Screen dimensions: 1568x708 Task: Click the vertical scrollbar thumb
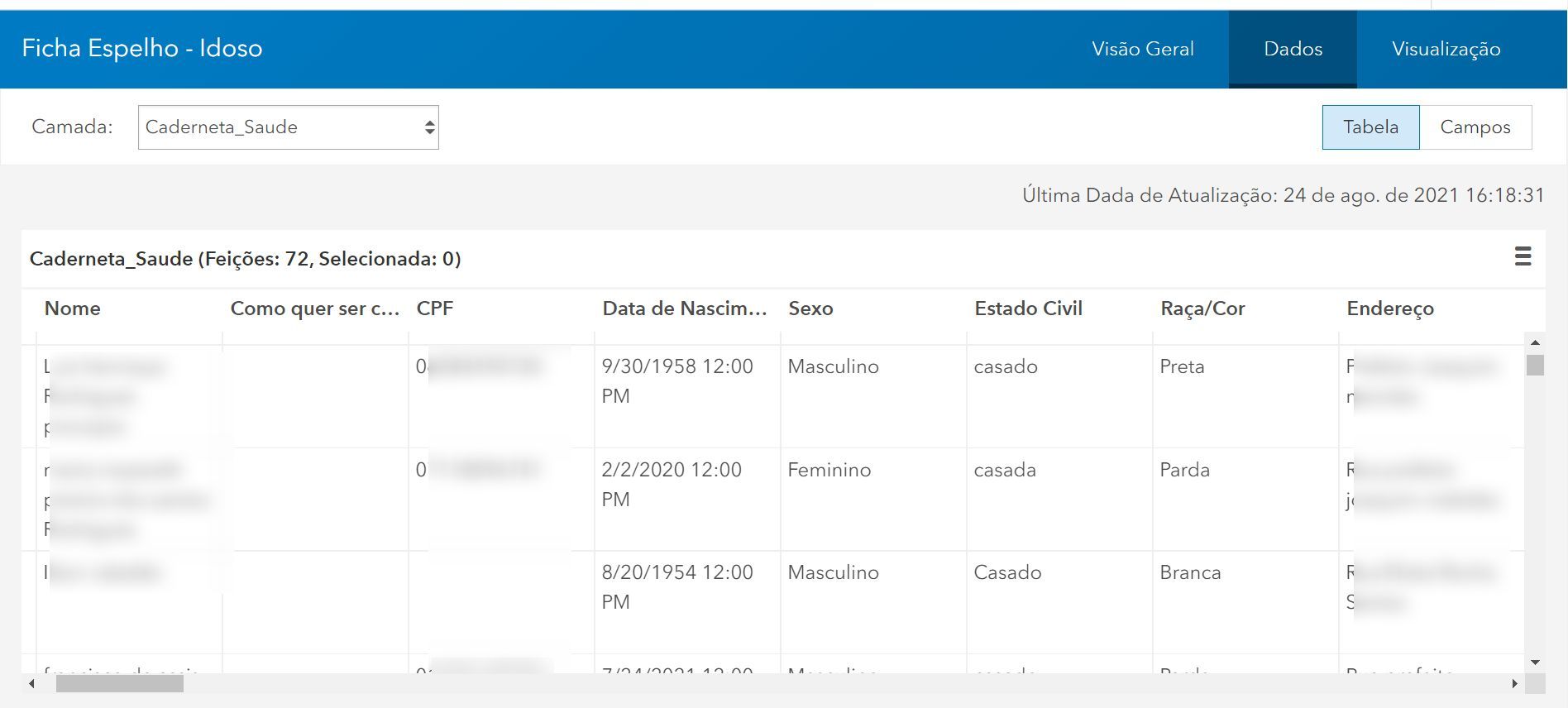coord(1535,365)
